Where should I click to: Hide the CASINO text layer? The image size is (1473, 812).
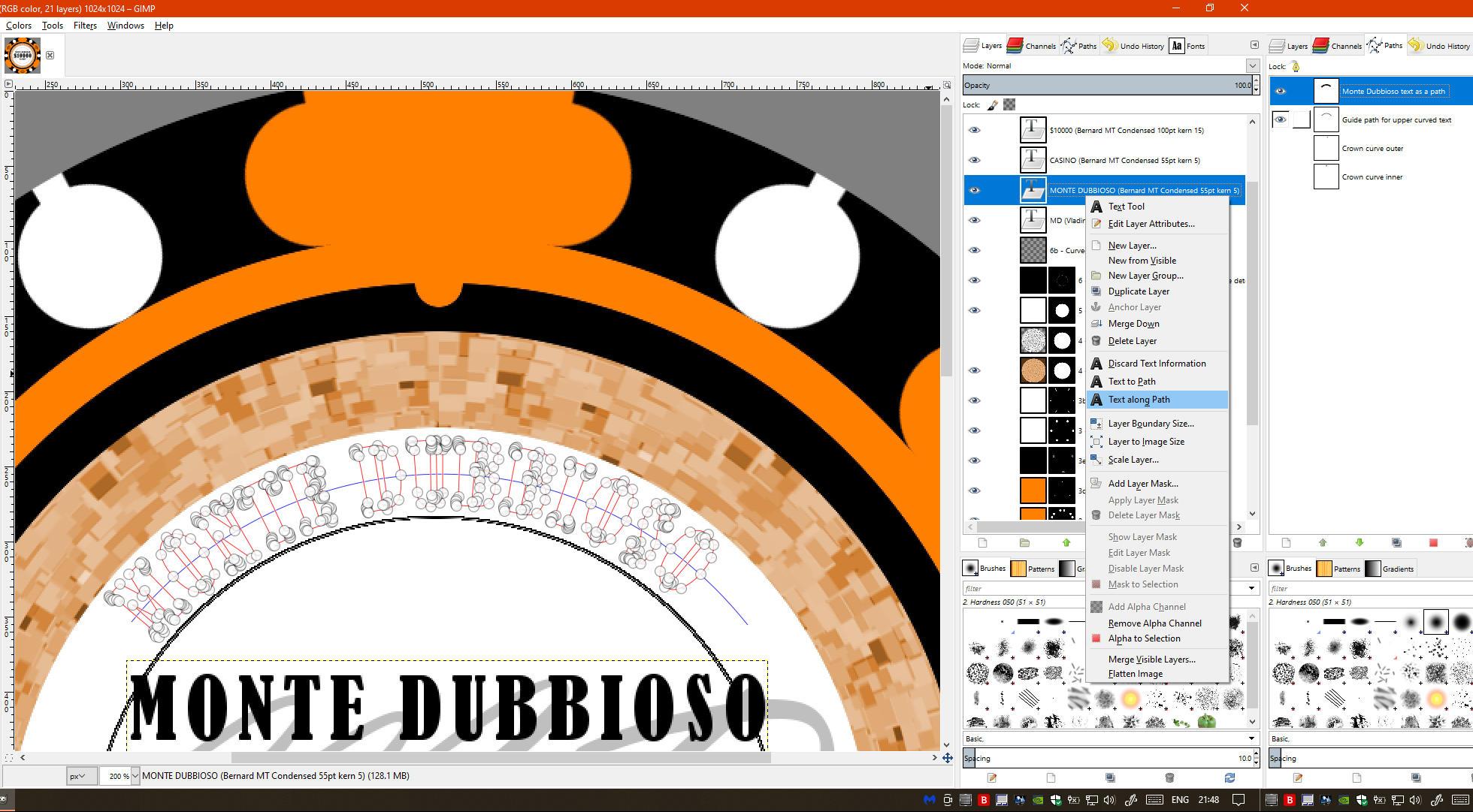pos(974,160)
